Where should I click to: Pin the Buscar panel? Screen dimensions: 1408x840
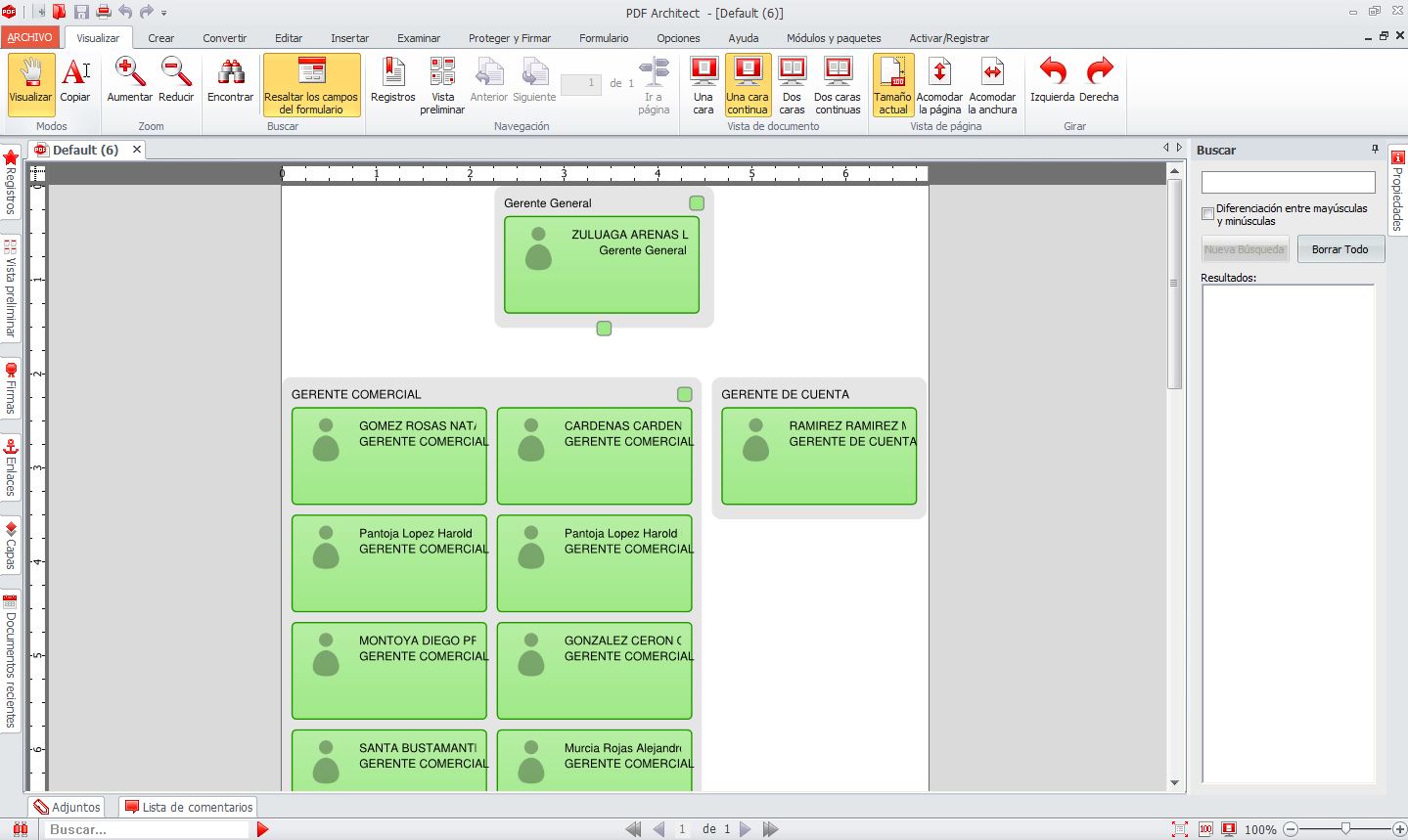click(x=1375, y=150)
